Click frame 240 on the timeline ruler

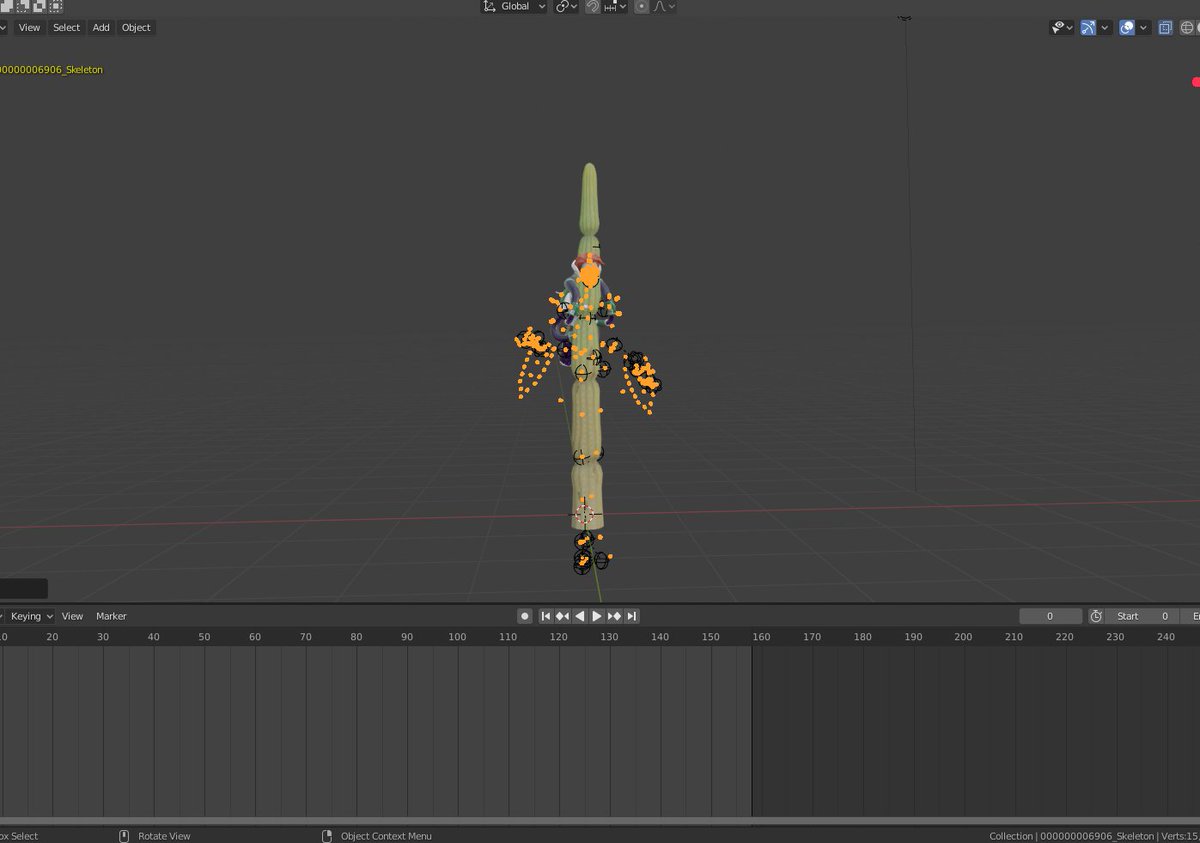pyautogui.click(x=1165, y=637)
